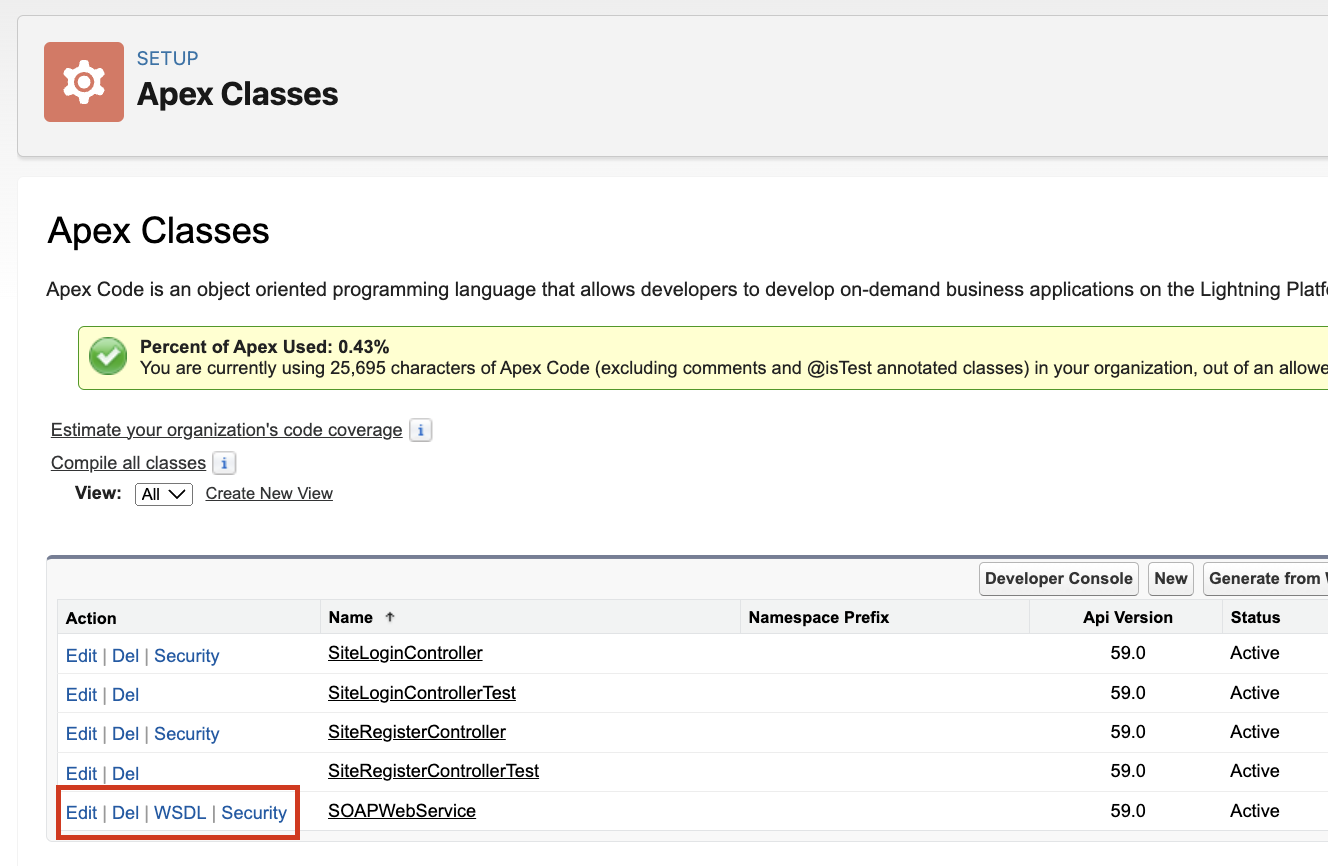Open the View dropdown set to All
The height and width of the screenshot is (866, 1328).
(x=164, y=494)
